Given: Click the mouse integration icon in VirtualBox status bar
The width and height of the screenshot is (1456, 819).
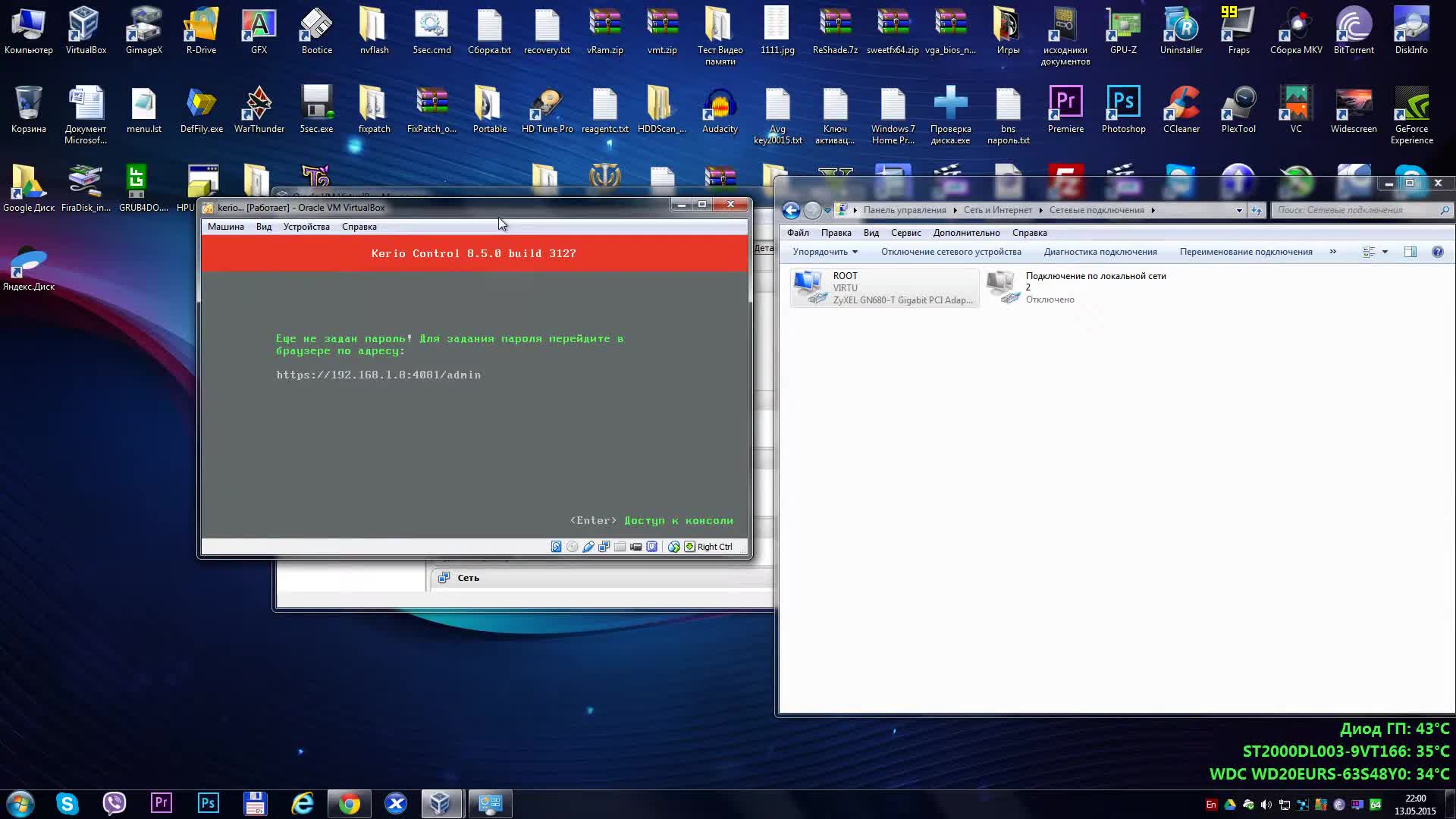Looking at the screenshot, I should [x=673, y=547].
